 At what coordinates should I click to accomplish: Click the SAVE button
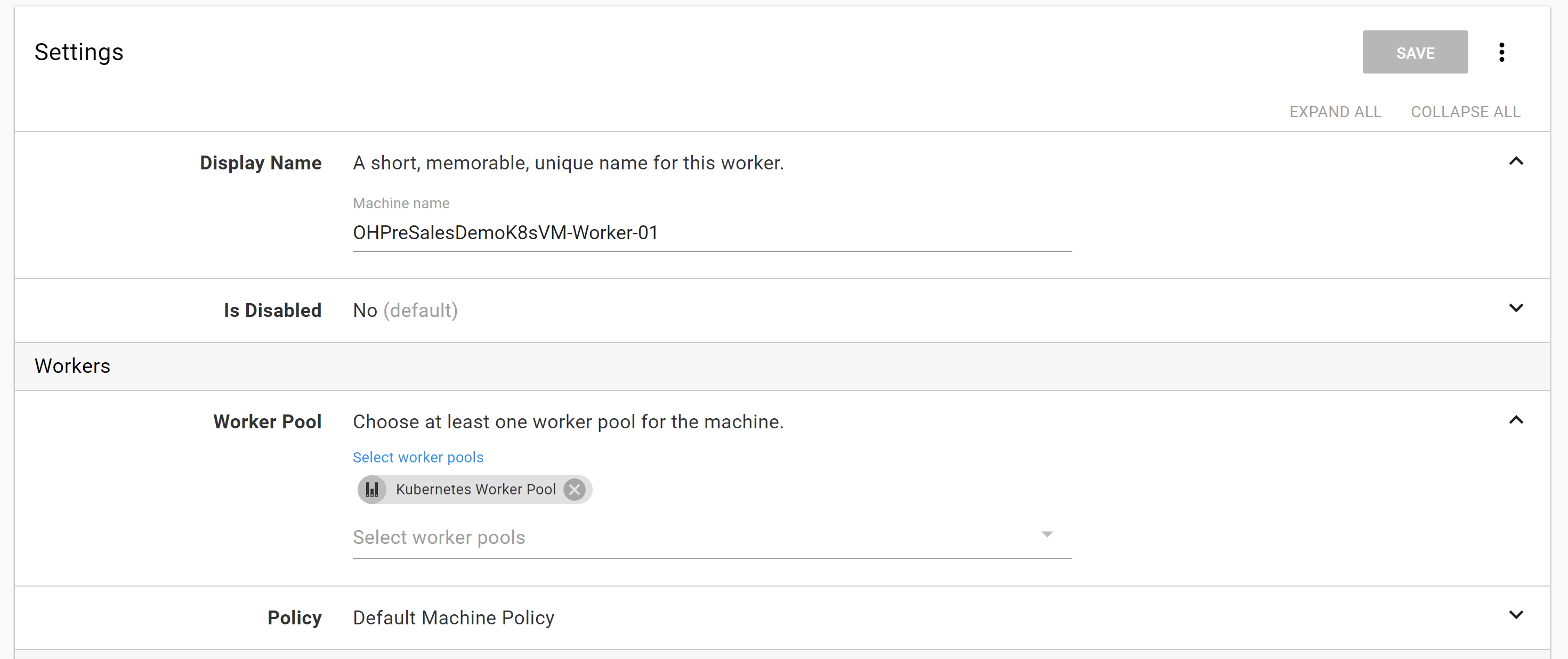point(1415,52)
